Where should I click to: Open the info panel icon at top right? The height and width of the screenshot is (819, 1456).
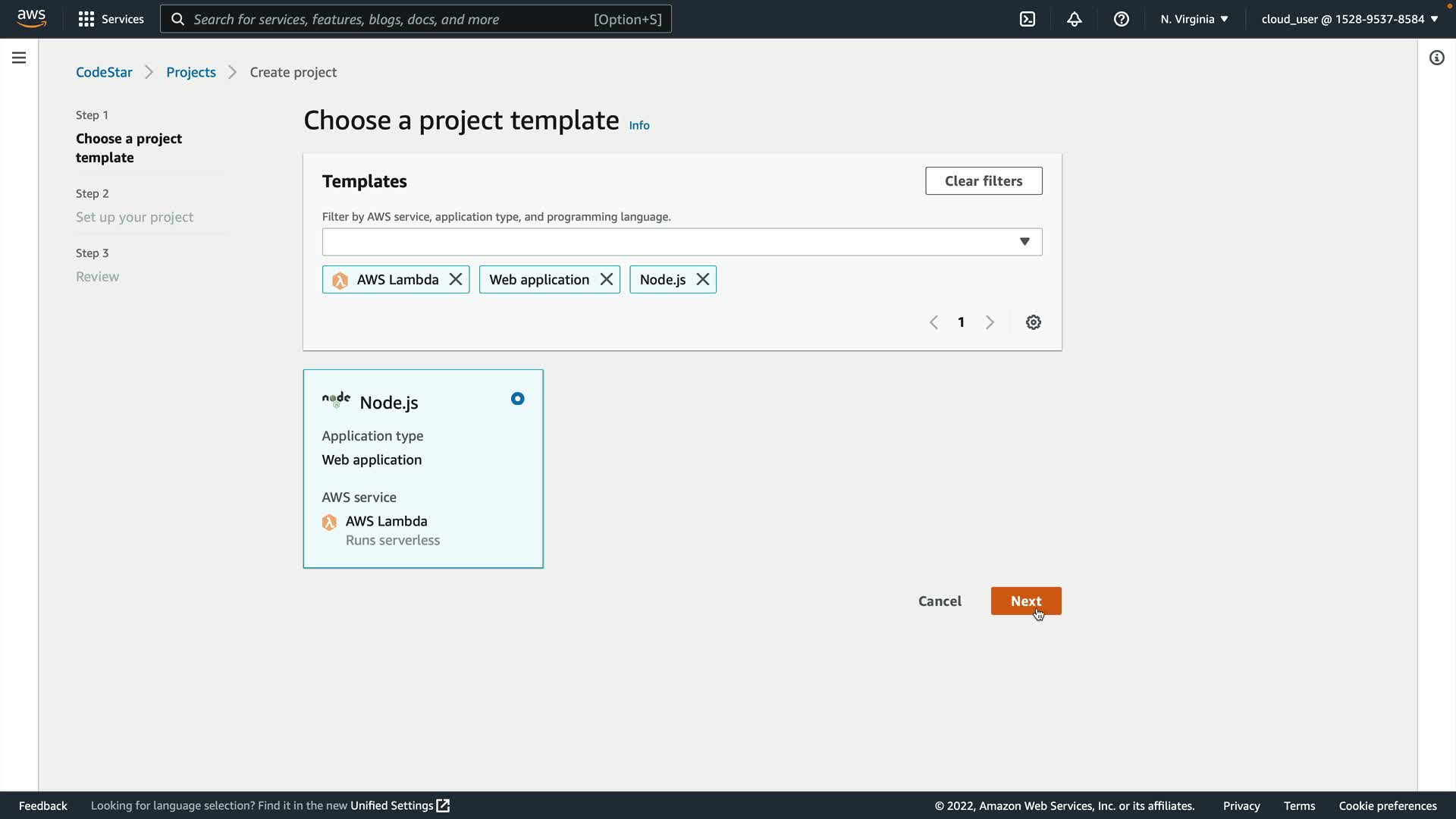coord(1436,58)
